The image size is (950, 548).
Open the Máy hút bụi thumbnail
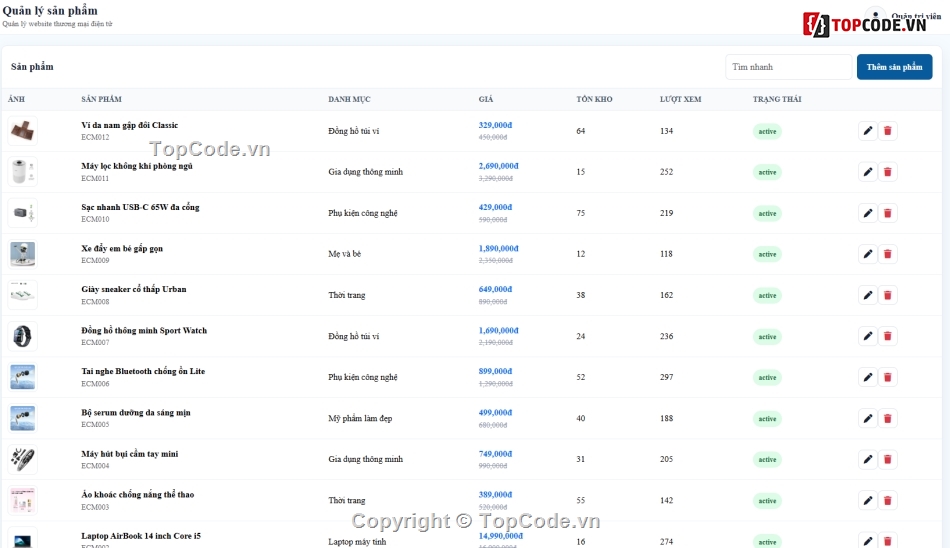point(22,459)
